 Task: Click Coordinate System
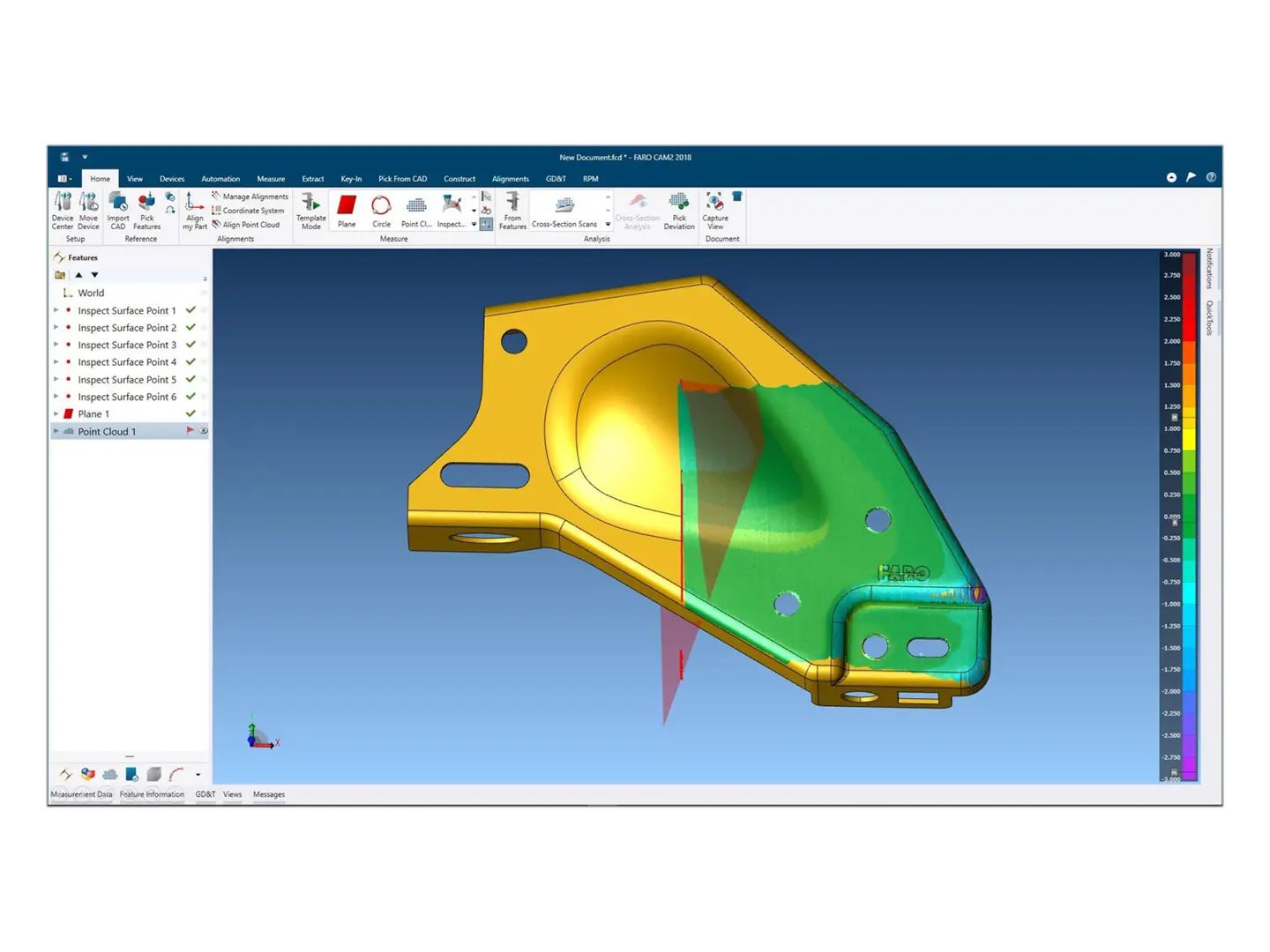[x=248, y=211]
